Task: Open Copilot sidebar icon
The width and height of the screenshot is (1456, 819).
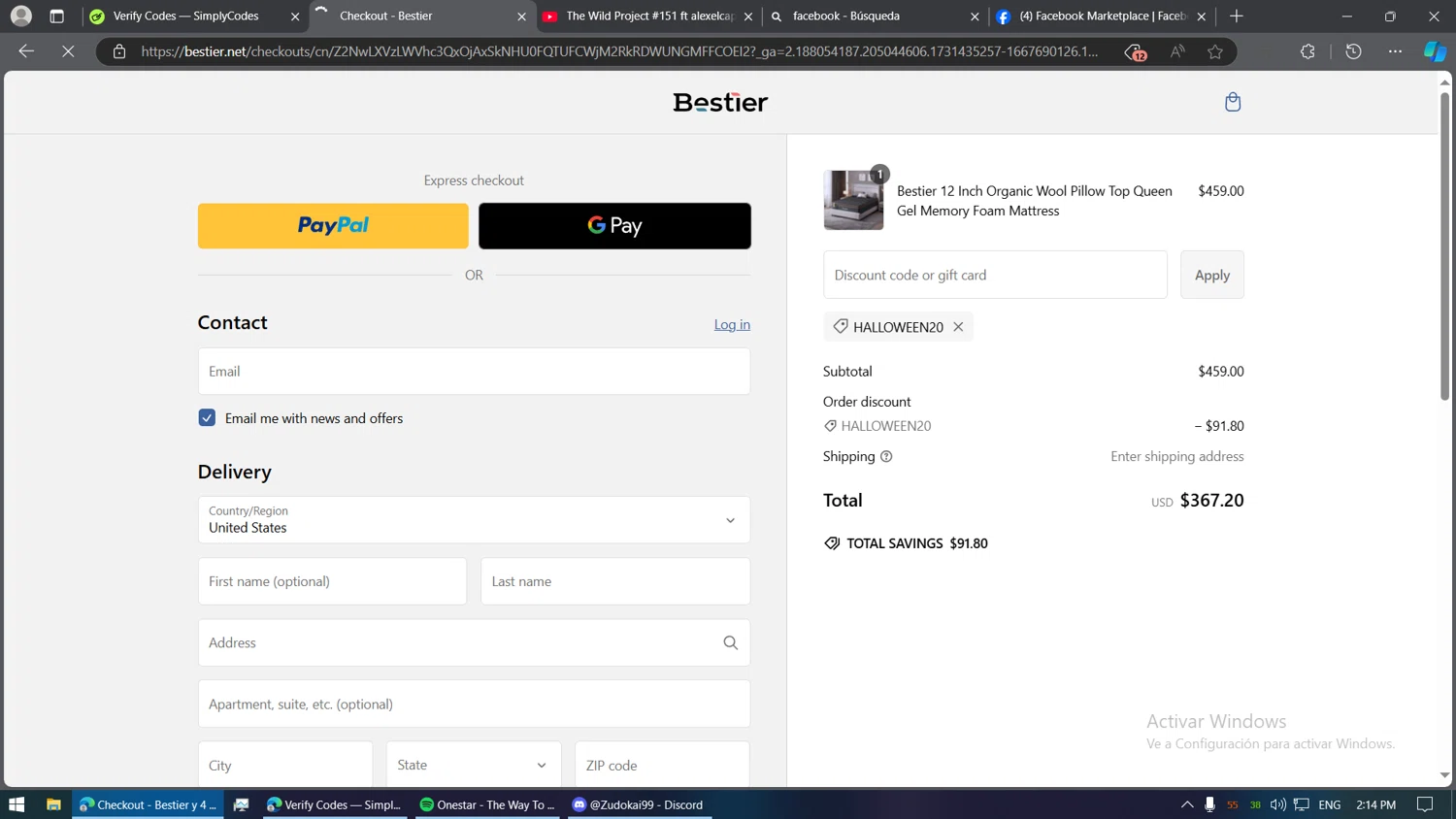Action: tap(1435, 51)
